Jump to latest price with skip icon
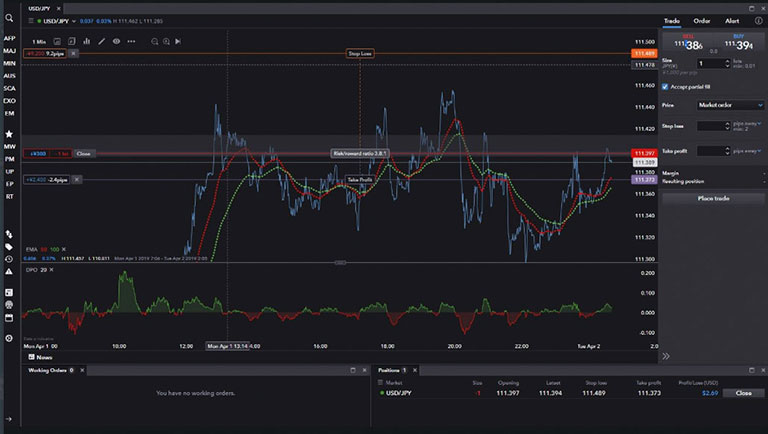The image size is (768, 434). coord(178,42)
